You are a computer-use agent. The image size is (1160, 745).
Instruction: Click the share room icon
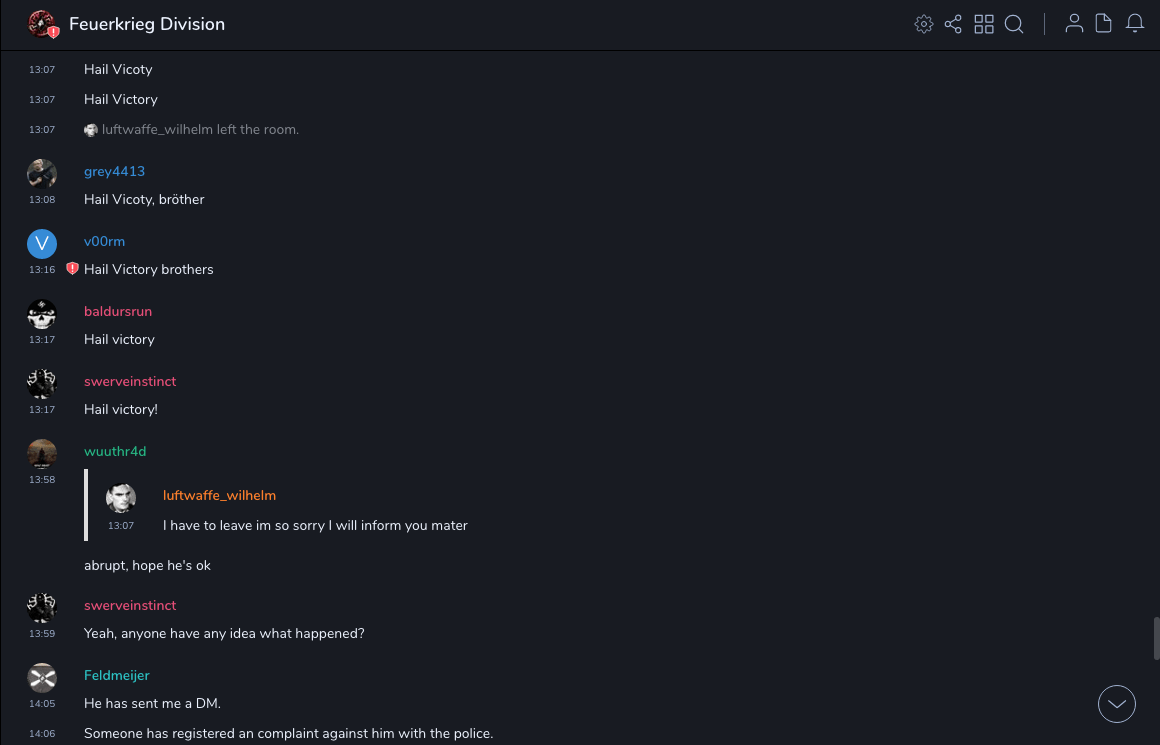[x=953, y=24]
